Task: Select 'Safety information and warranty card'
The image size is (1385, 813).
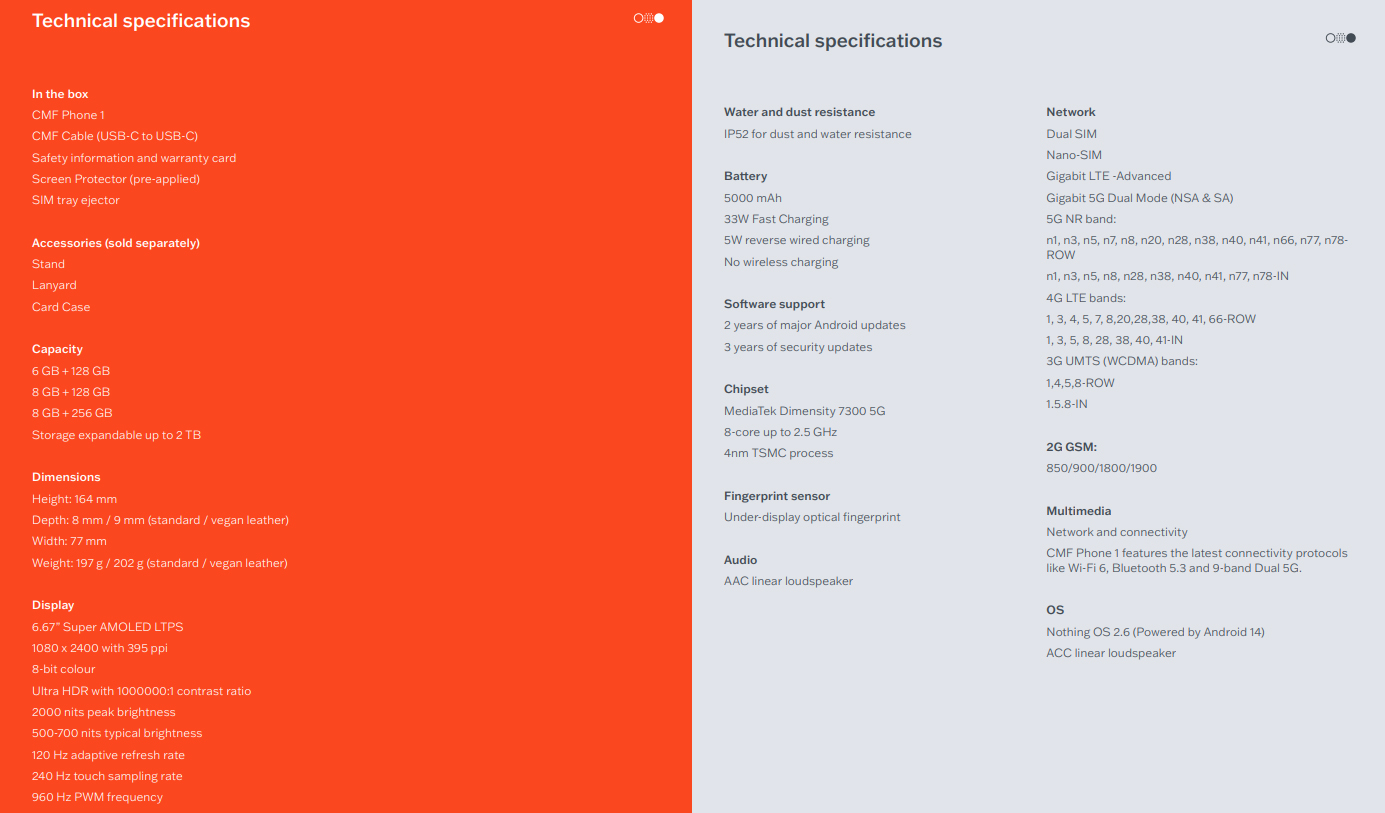Action: (x=134, y=158)
